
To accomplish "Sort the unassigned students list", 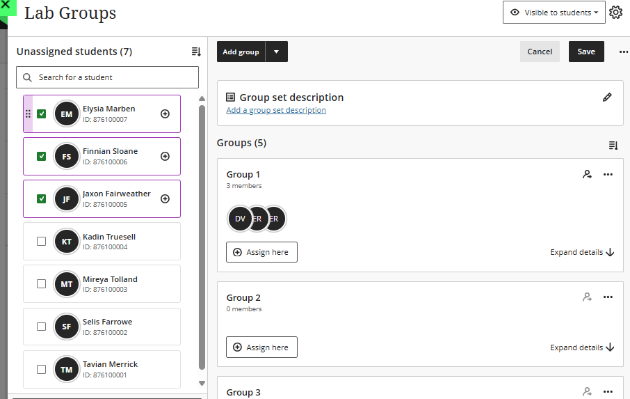I will click(x=196, y=51).
